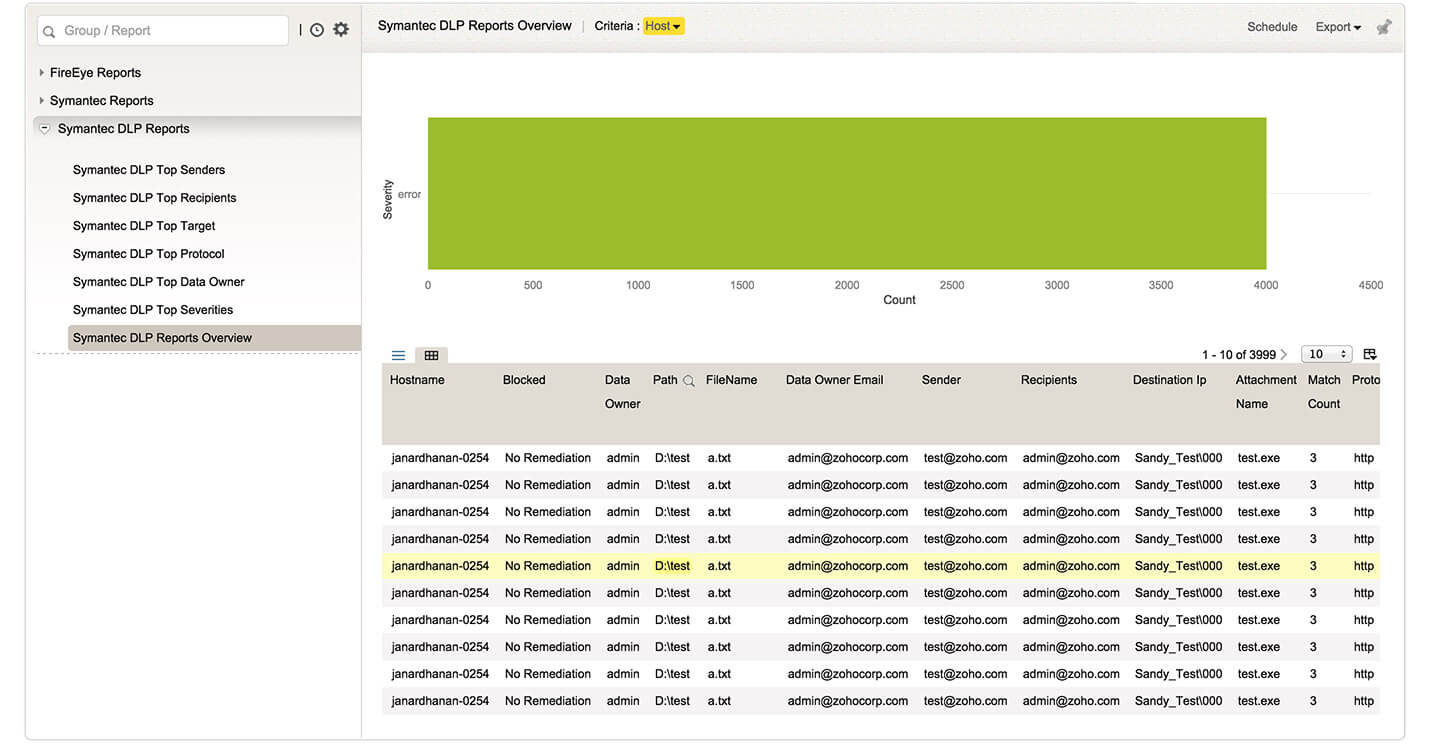
Task: Click '1 - 10 of 3999' pagination text
Action: tap(1239, 354)
